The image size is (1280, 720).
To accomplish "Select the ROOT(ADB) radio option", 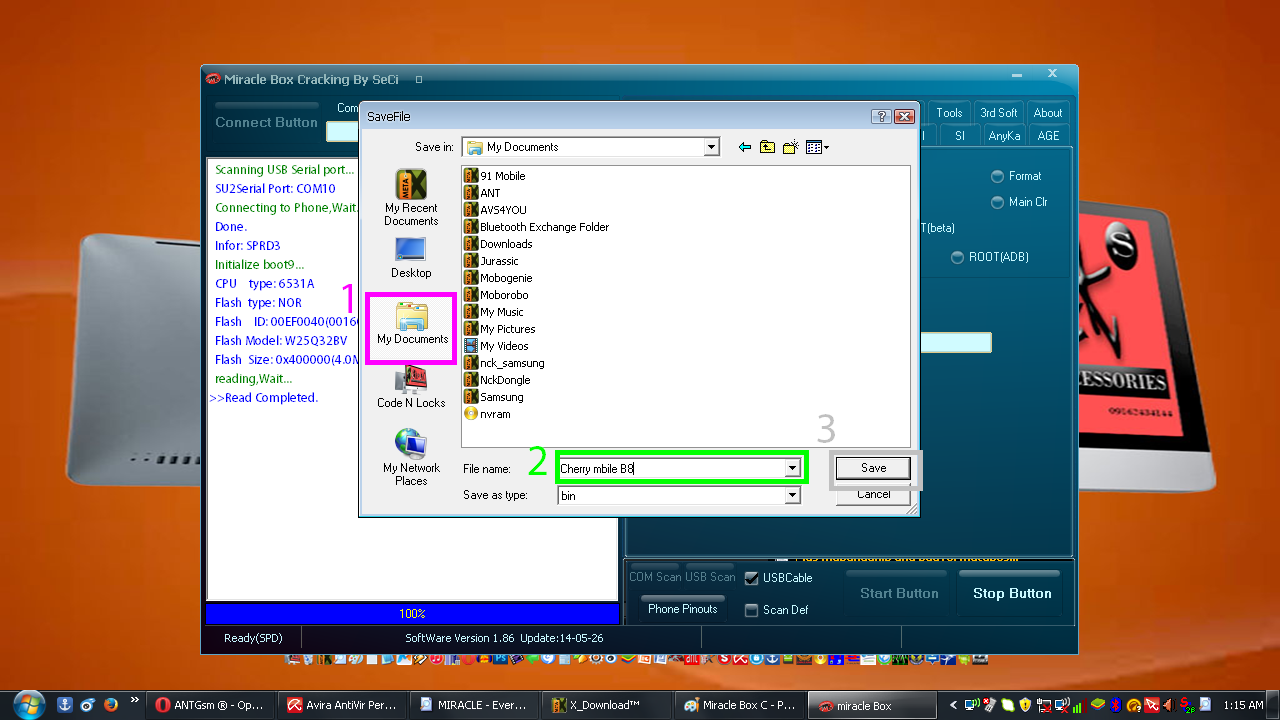I will [x=957, y=257].
